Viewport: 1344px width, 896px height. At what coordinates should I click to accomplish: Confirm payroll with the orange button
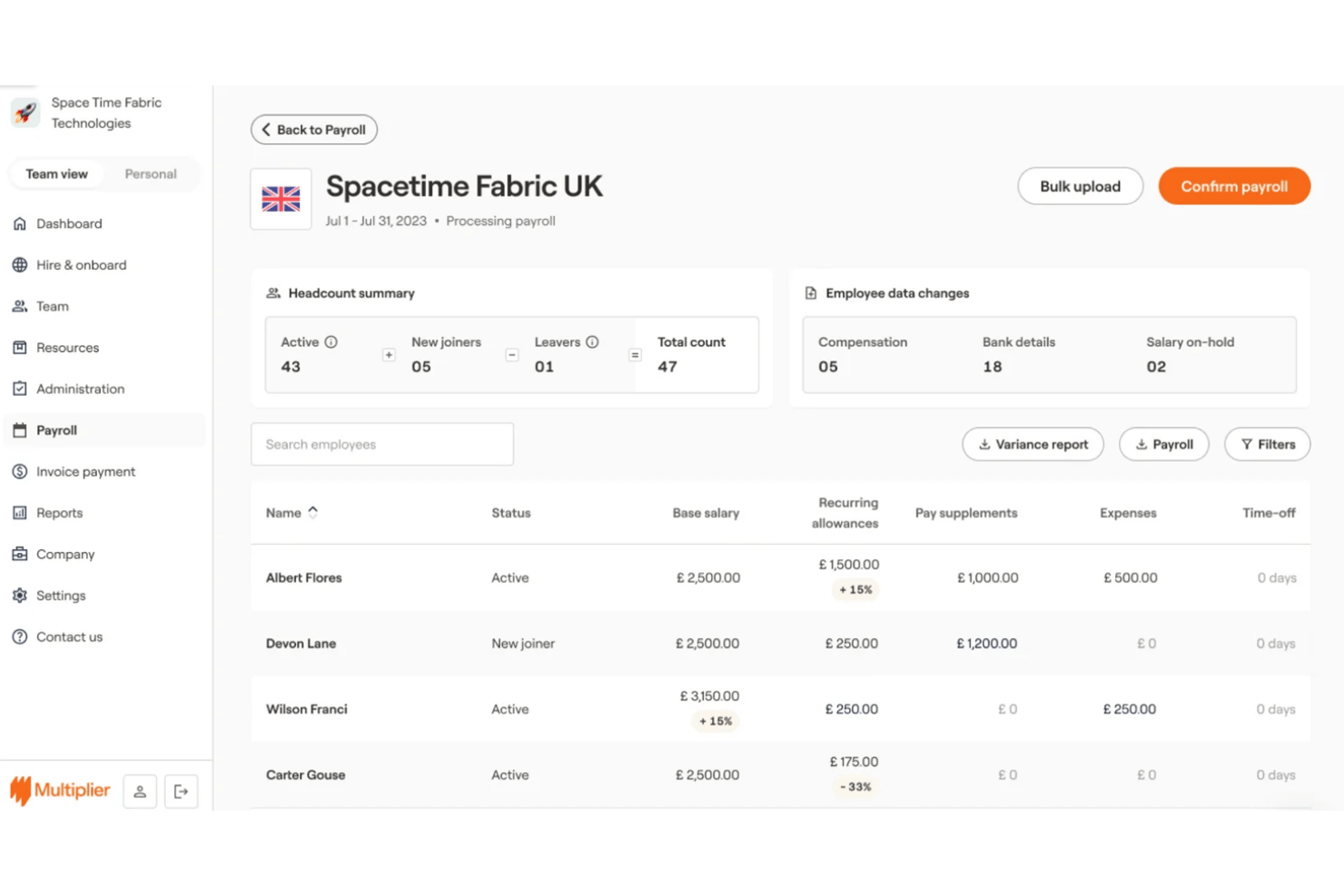tap(1234, 186)
